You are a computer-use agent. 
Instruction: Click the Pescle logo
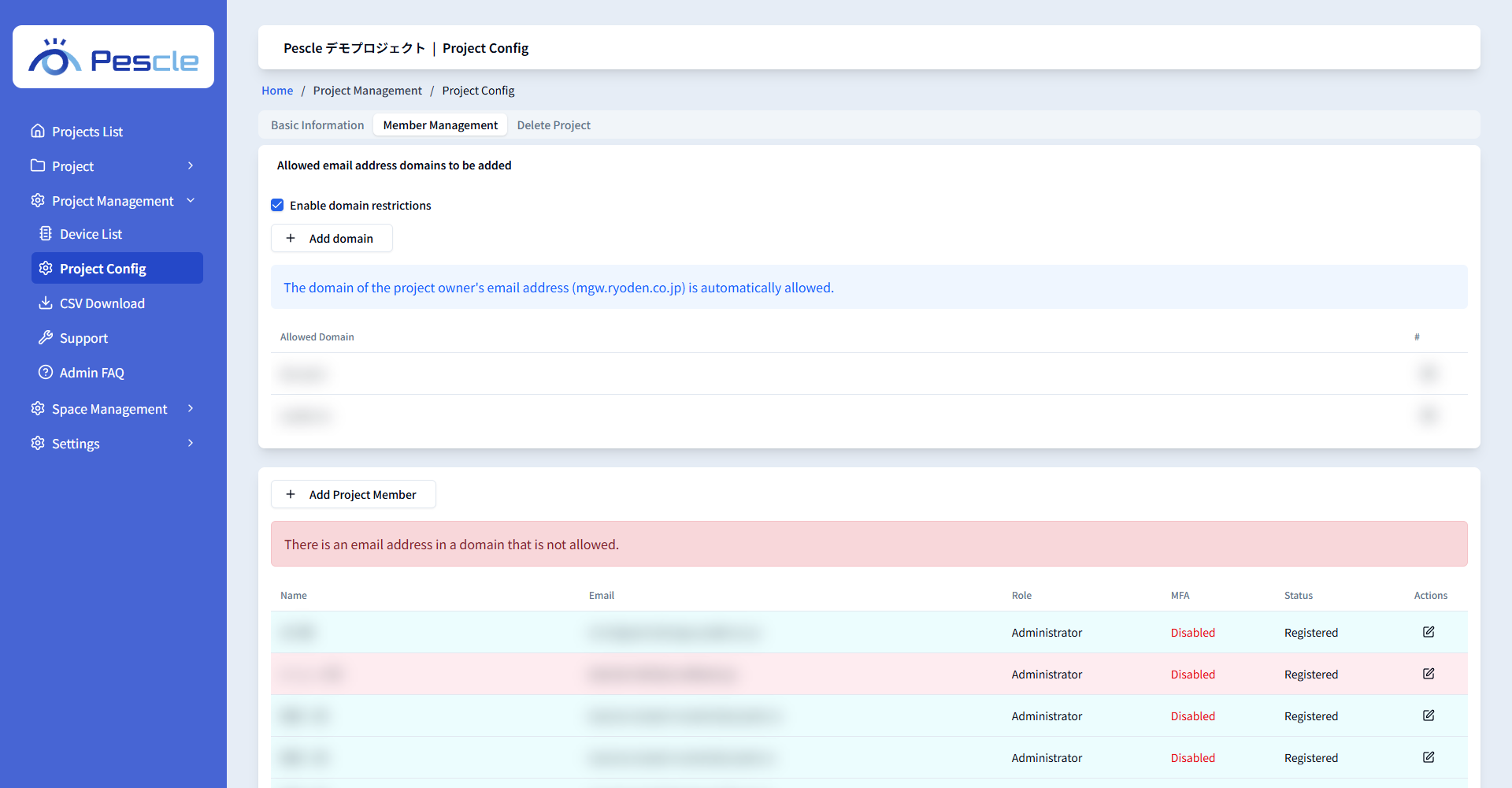tap(113, 57)
